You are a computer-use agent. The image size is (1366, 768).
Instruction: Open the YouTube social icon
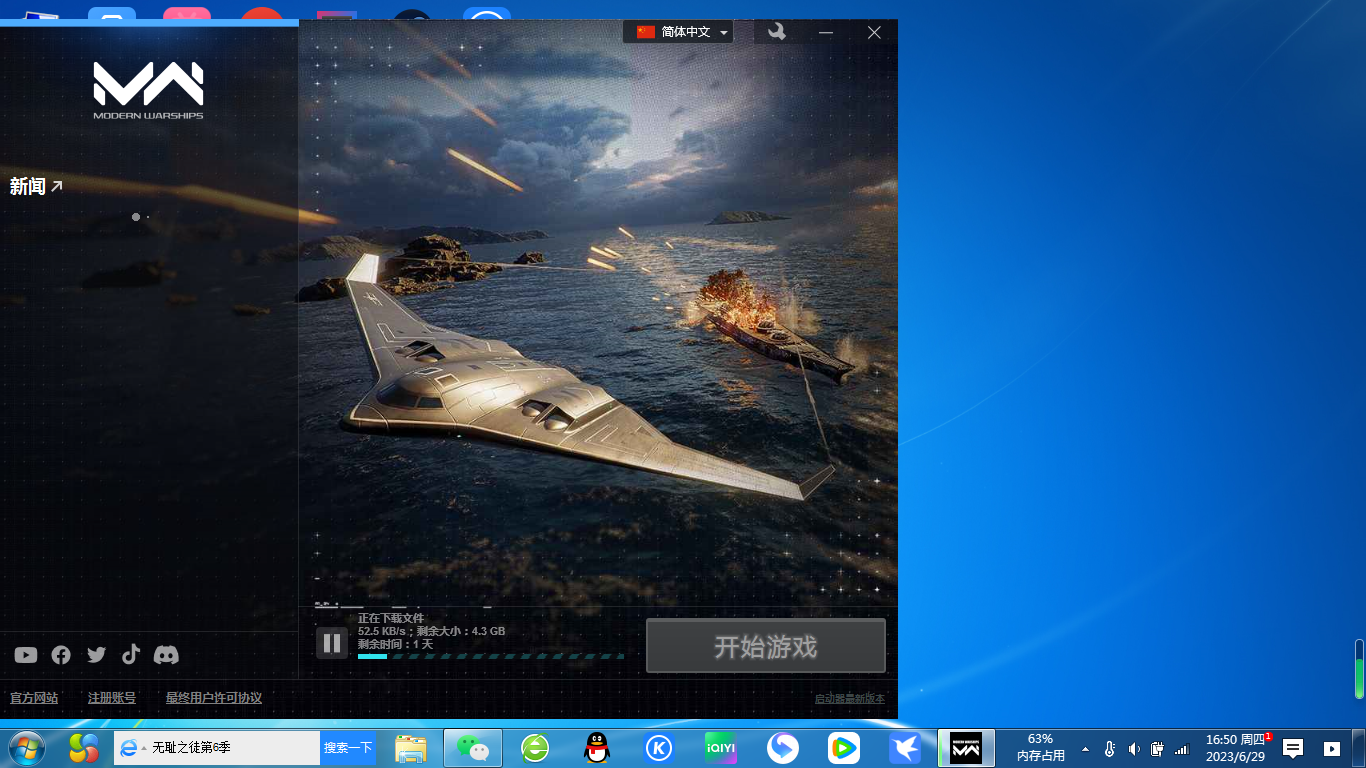(x=26, y=655)
